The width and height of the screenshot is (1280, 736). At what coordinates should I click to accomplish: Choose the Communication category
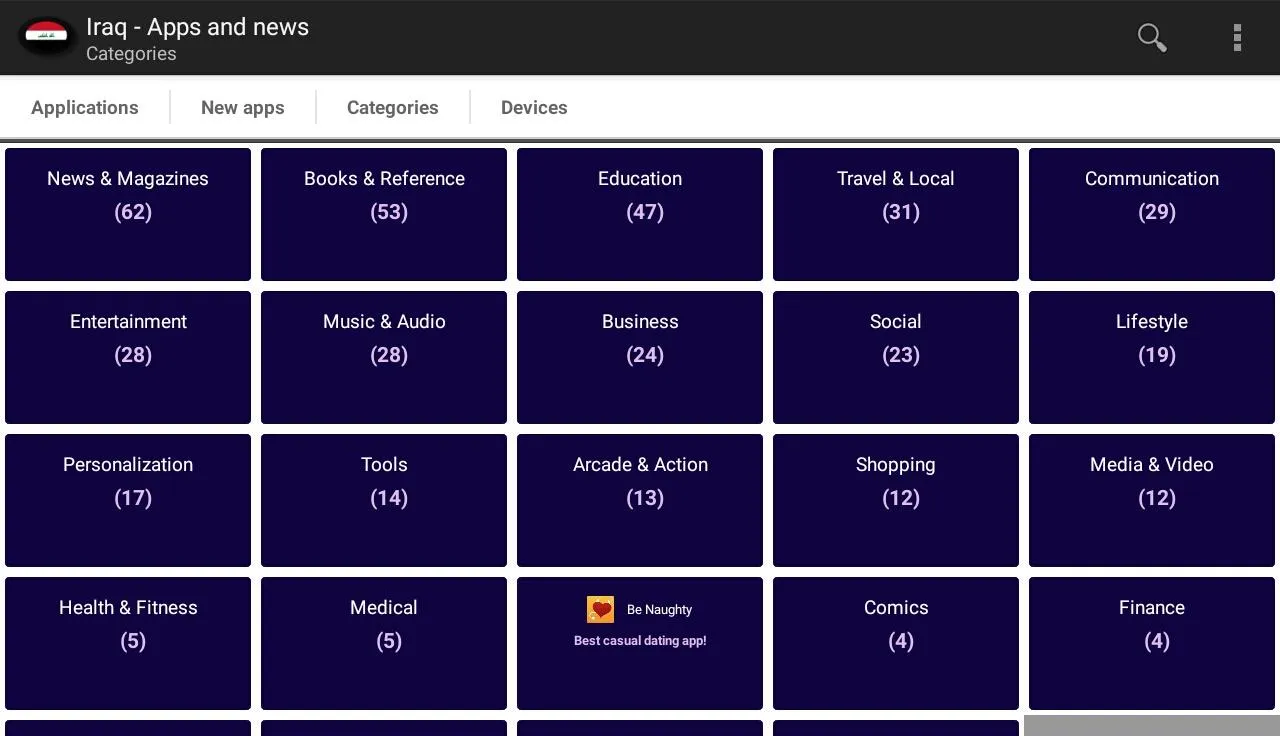(x=1152, y=214)
